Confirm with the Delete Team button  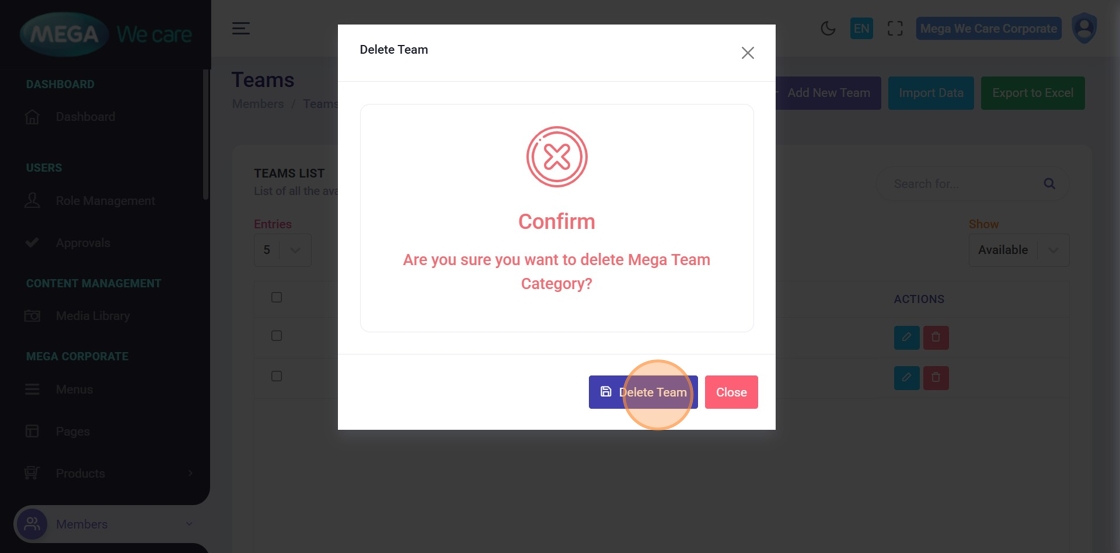click(x=643, y=392)
